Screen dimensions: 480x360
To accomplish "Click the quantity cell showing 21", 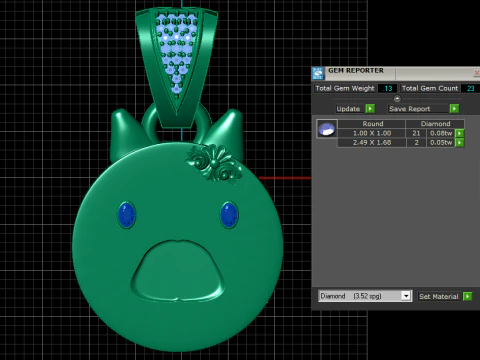I will (x=416, y=133).
